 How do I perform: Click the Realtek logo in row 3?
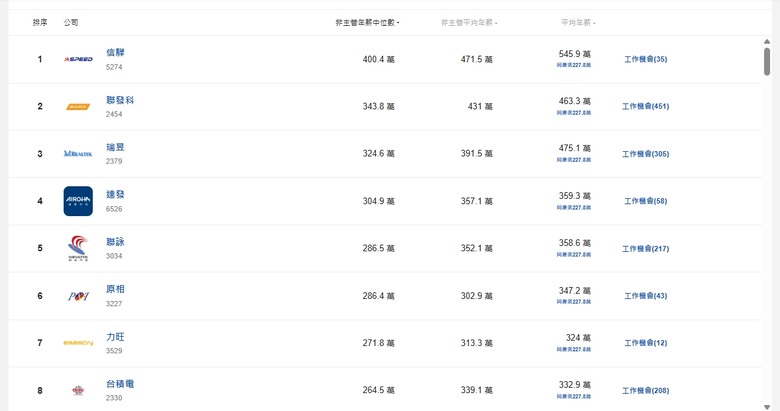click(78, 154)
